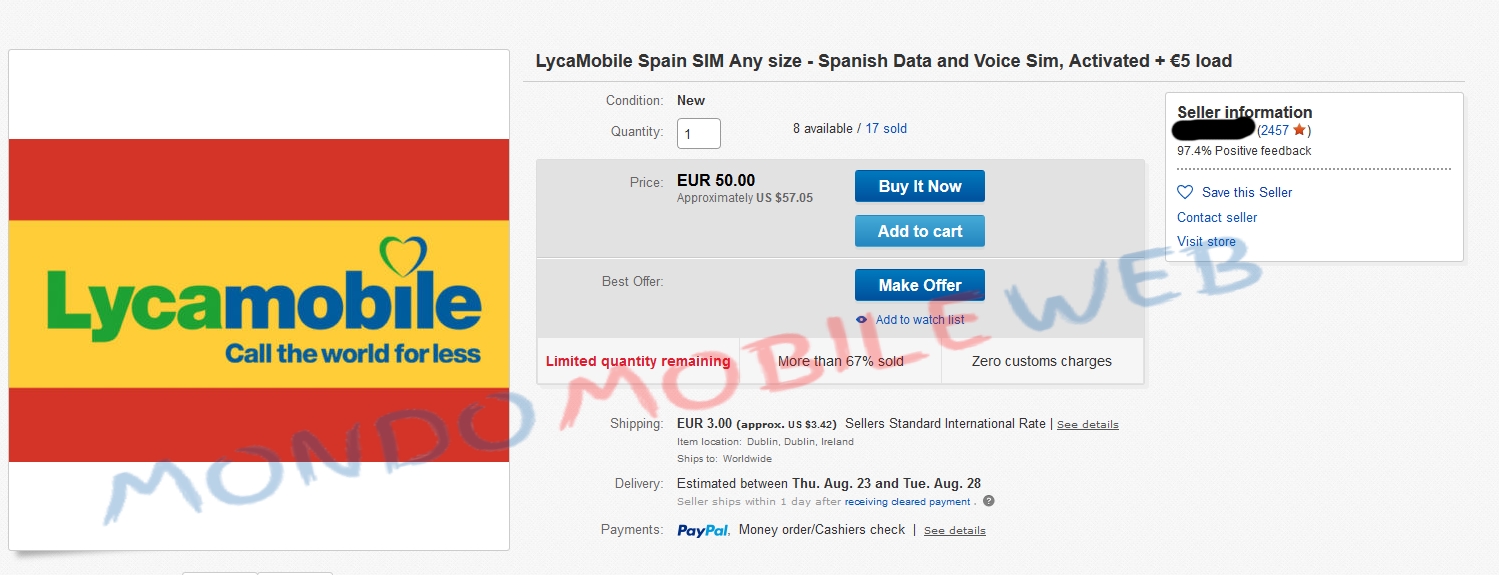
Task: Click the Save this Seller link
Action: tap(1247, 192)
